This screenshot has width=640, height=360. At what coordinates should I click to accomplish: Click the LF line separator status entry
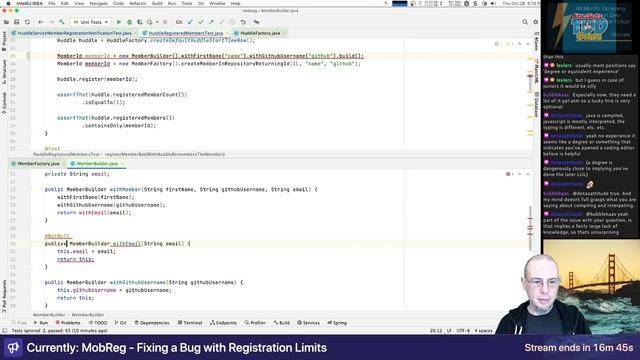[x=449, y=331]
